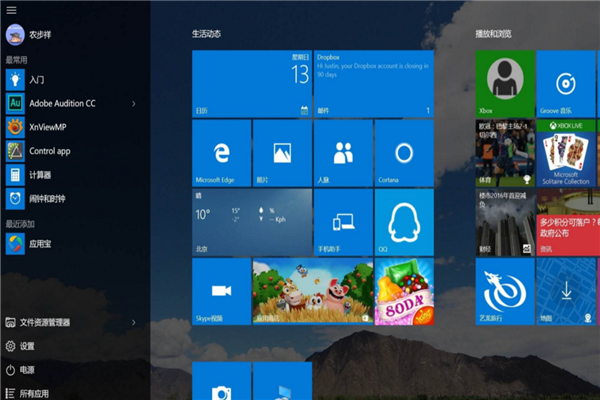Open the Skype视频 tile
The width and height of the screenshot is (600, 400).
pos(222,291)
